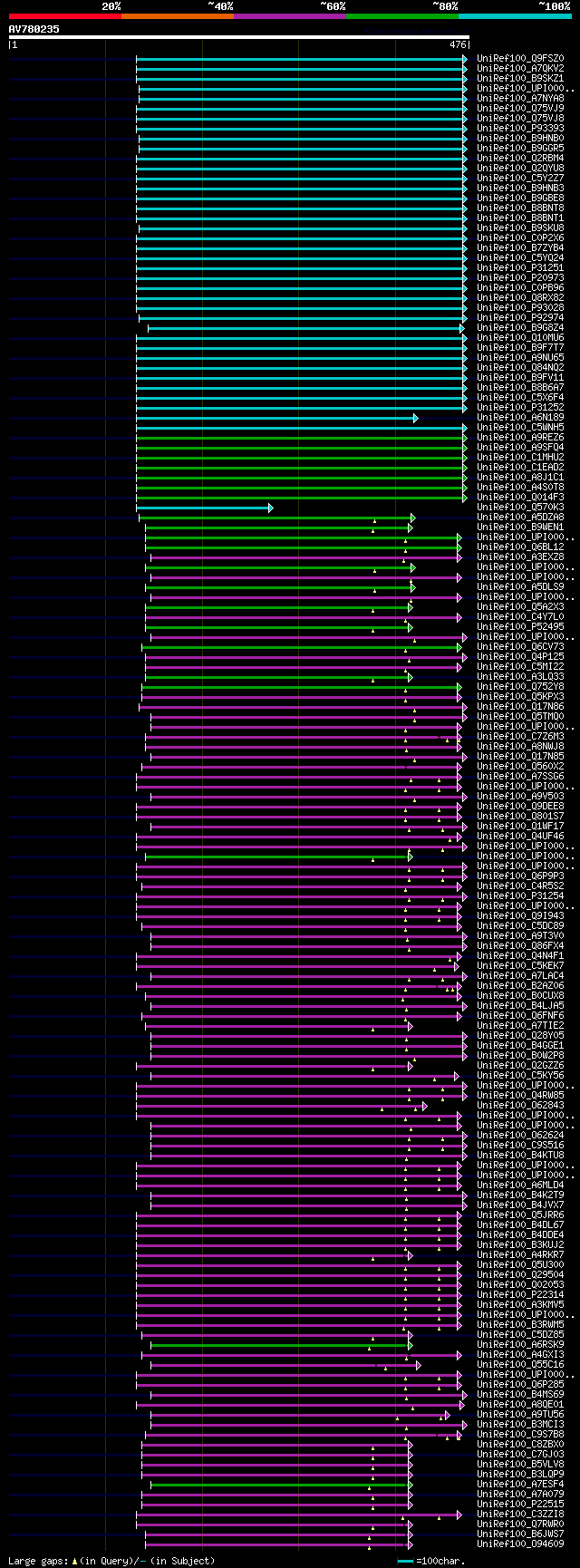Open hit UniRef100_A7QKV2

[x=520, y=69]
